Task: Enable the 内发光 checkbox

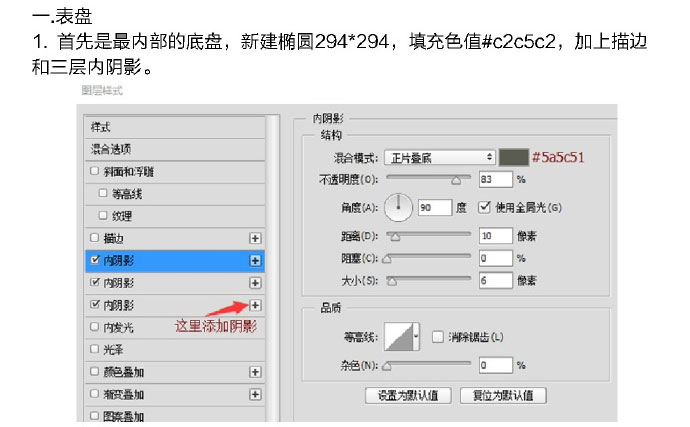Action: tap(94, 327)
